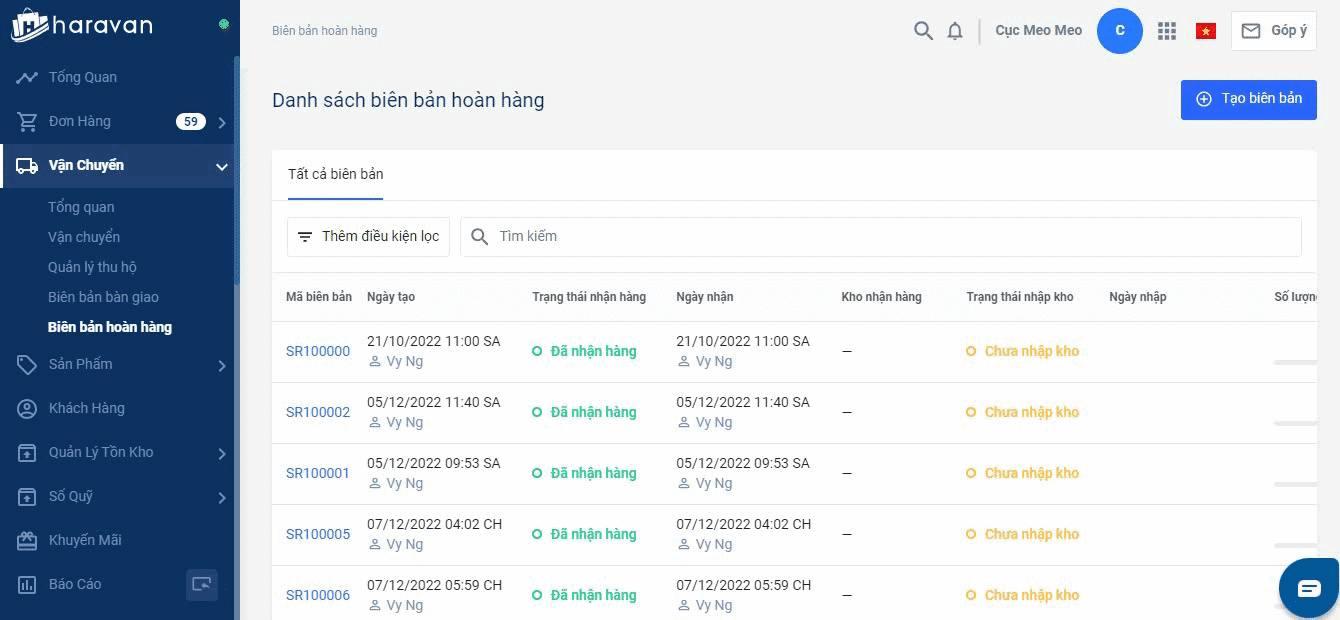The image size is (1340, 620).
Task: Click the Góp ý feedback button
Action: [1273, 31]
